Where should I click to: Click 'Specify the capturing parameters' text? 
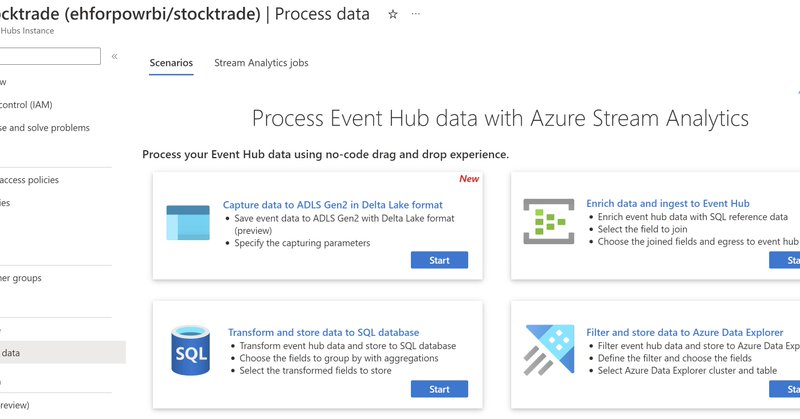click(x=302, y=243)
